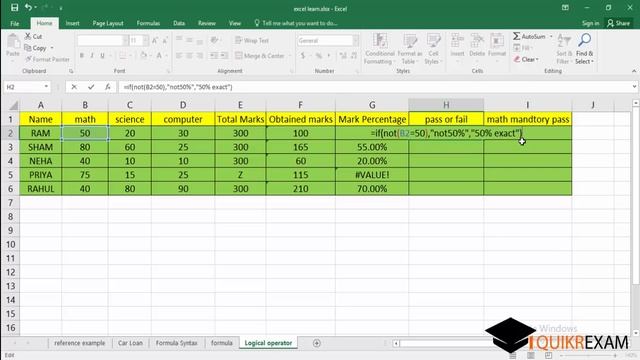Open the font name dropdown
The width and height of the screenshot is (640, 360).
[125, 40]
